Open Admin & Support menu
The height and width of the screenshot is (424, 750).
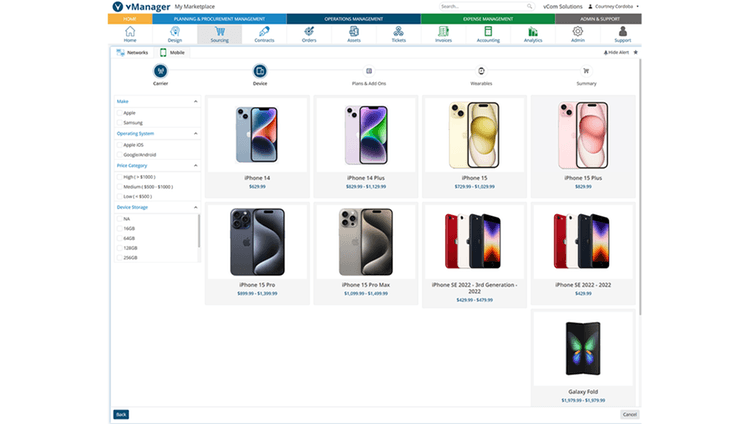[x=600, y=19]
